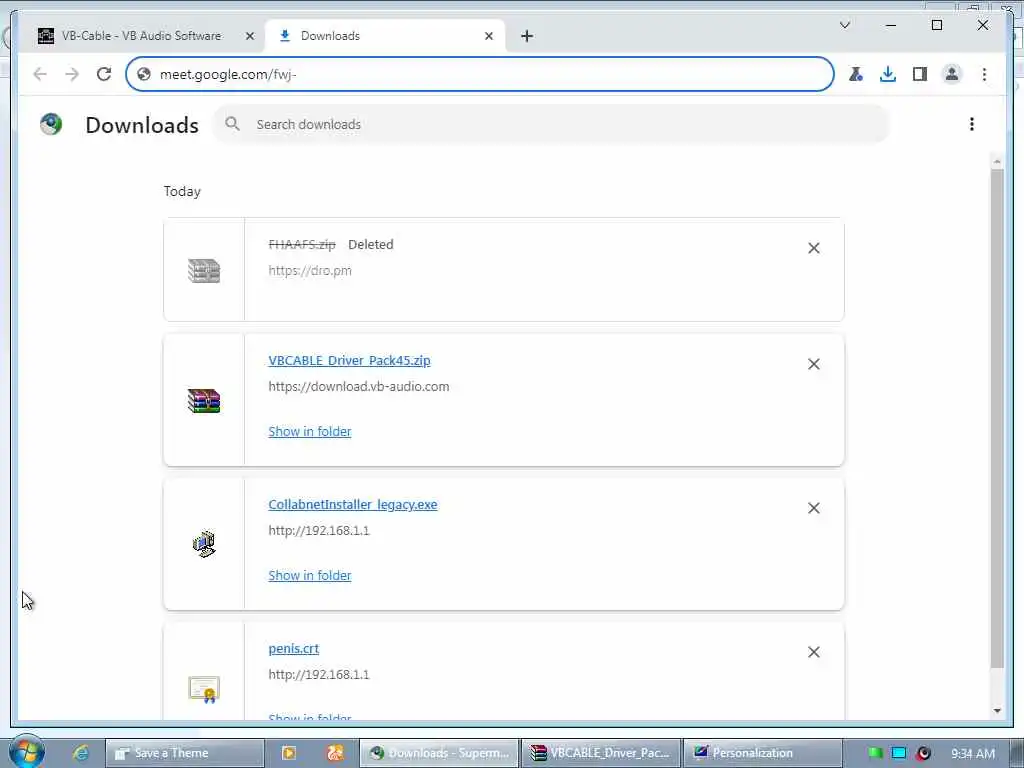Open the Windows Start menu

point(26,752)
